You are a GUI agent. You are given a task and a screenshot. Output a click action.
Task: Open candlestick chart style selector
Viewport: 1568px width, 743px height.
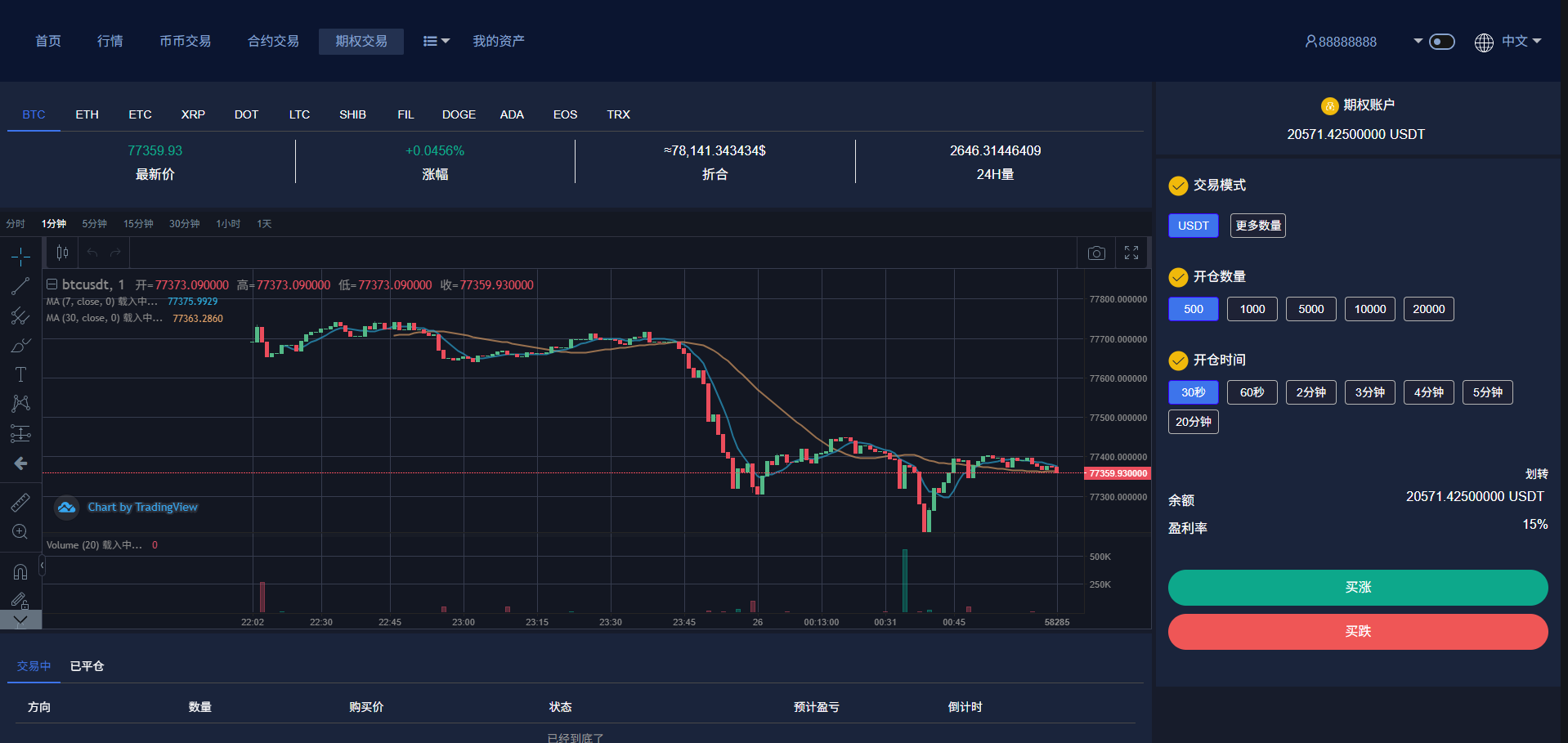click(62, 253)
